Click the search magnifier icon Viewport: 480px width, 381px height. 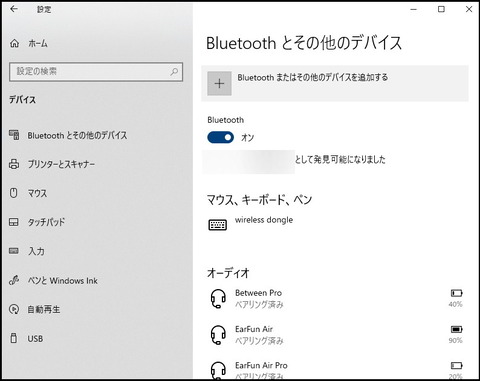point(174,71)
